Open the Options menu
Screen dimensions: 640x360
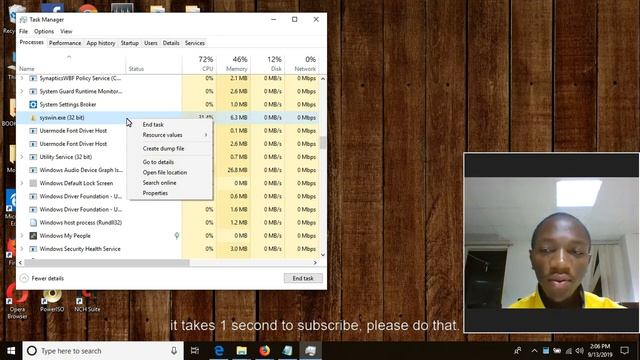44,31
